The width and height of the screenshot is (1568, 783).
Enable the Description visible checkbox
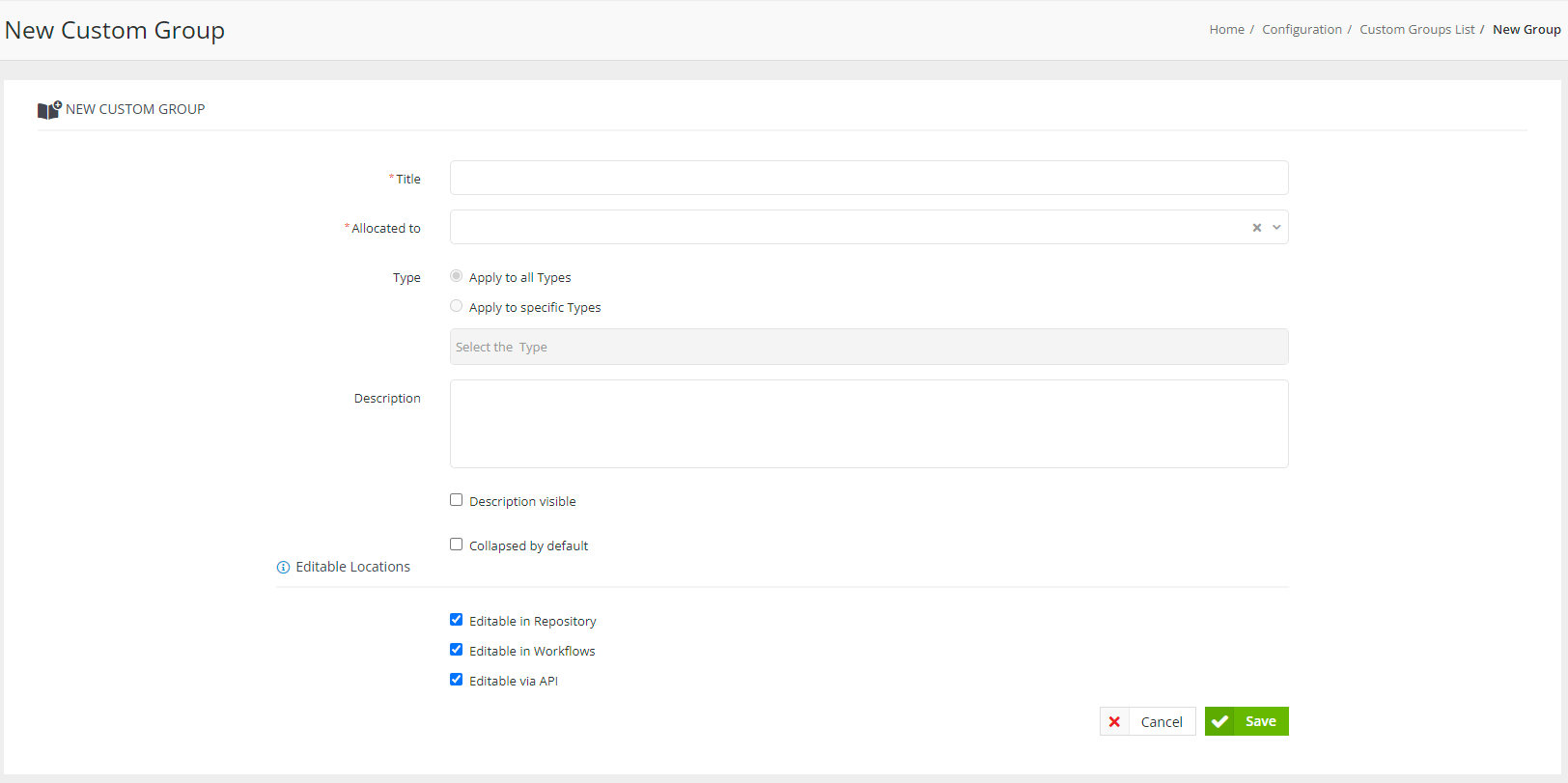pyautogui.click(x=457, y=500)
